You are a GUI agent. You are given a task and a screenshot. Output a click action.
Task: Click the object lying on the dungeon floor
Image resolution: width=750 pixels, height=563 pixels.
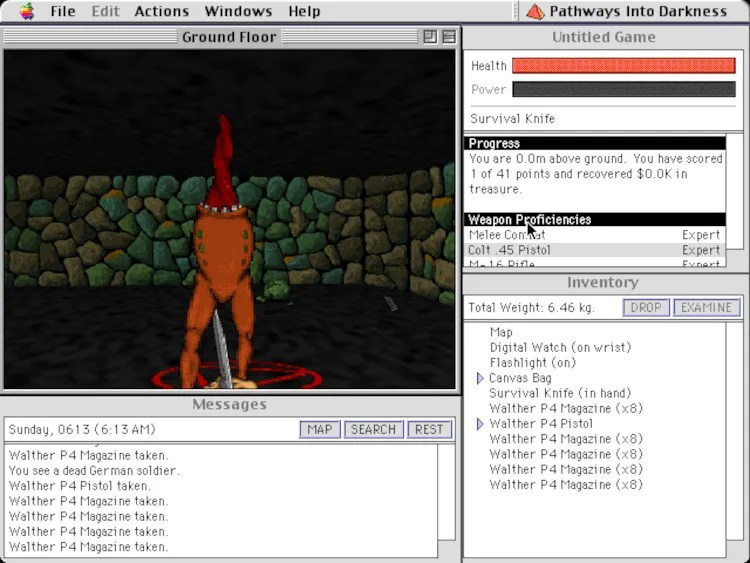[390, 303]
